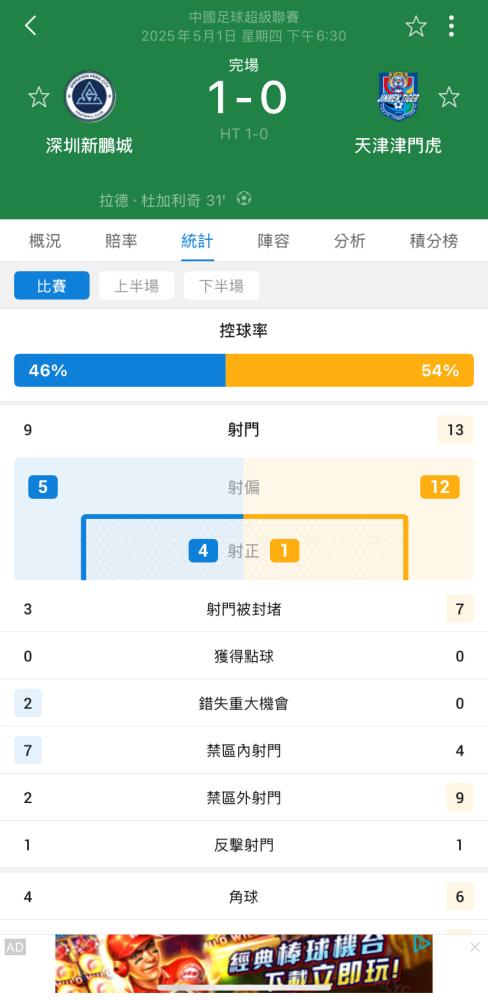Open the 積分榜 tab
Screen dimensions: 488x1000
pyautogui.click(x=434, y=241)
